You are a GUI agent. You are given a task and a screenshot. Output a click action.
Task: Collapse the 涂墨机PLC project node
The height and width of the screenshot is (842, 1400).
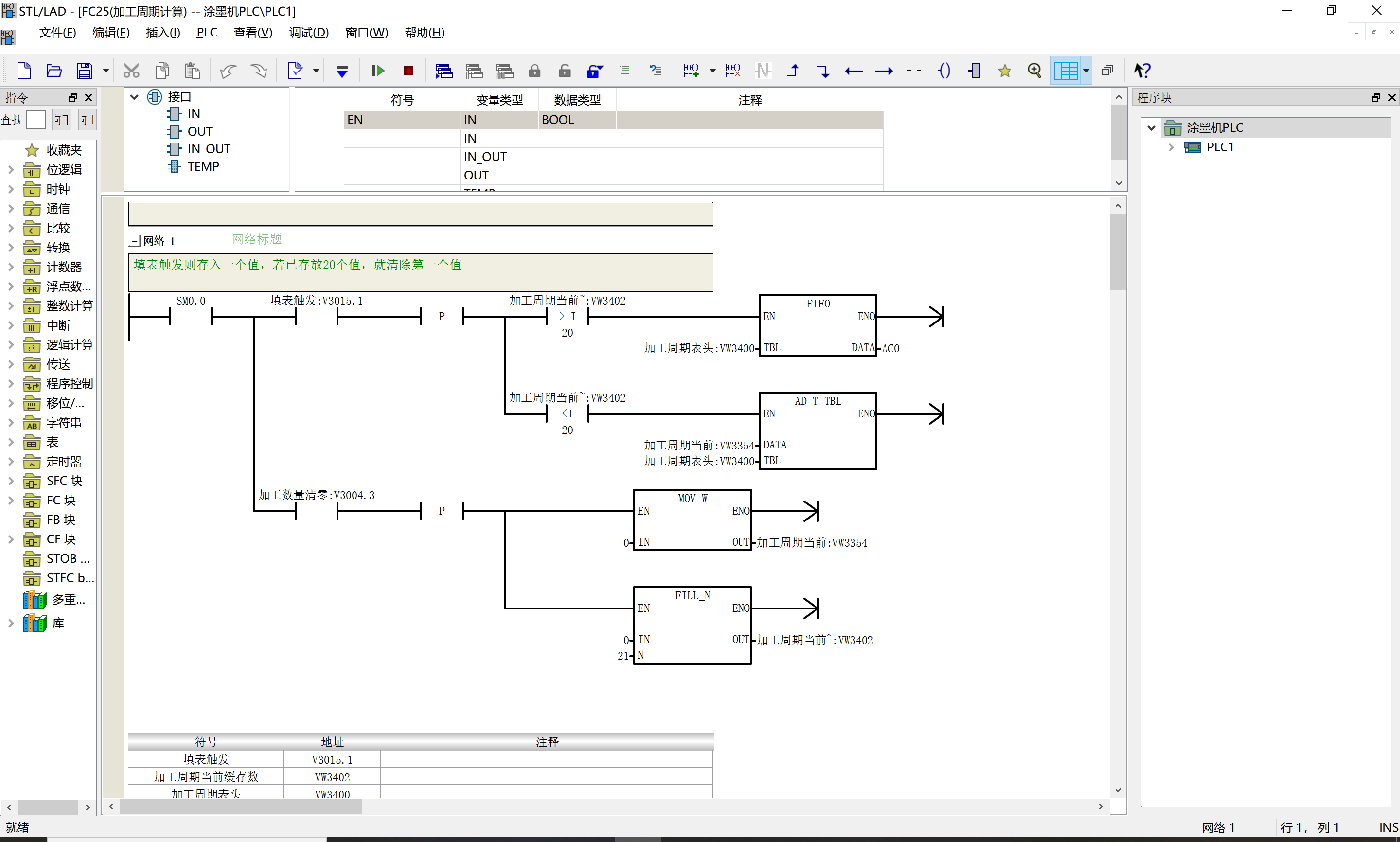(1151, 128)
